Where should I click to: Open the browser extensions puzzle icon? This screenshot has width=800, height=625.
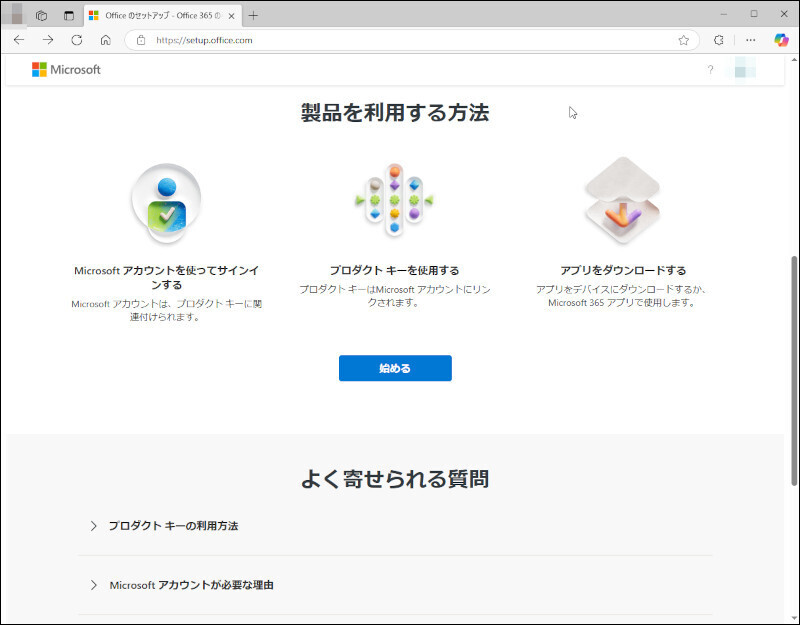718,40
